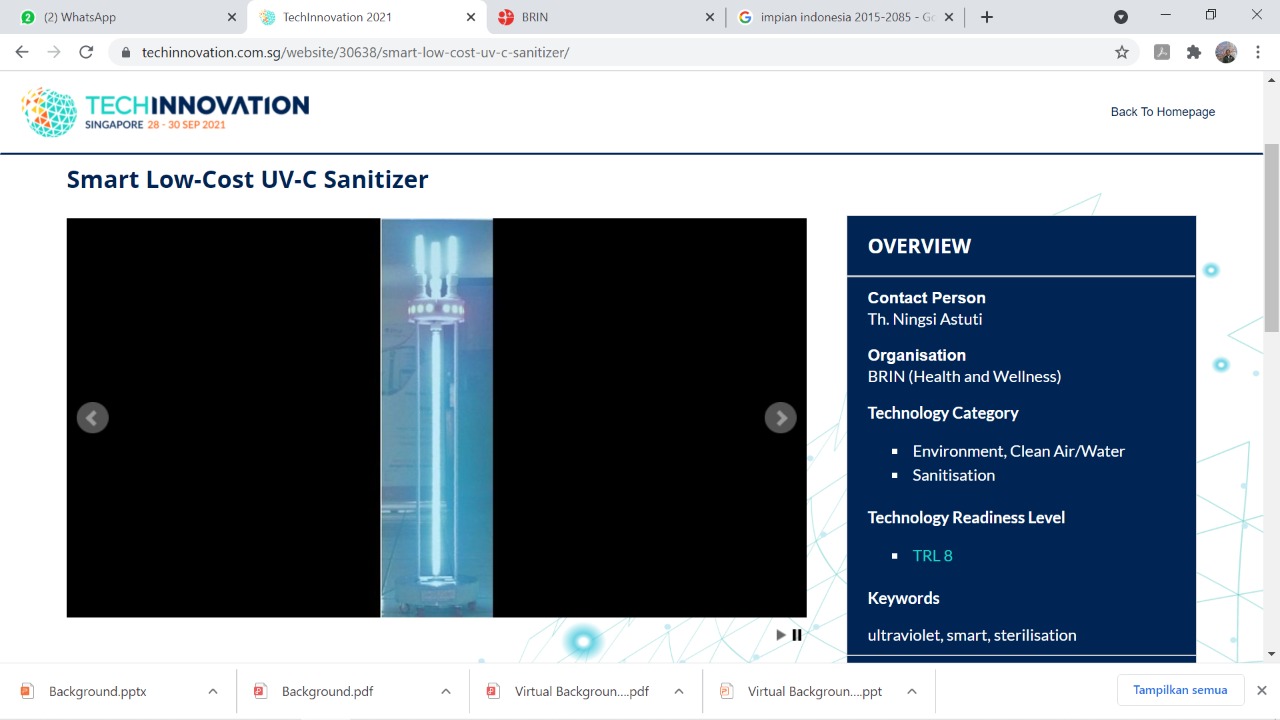Viewport: 1280px width, 720px height.
Task: Expand options for Background.pdf download
Action: pos(446,691)
